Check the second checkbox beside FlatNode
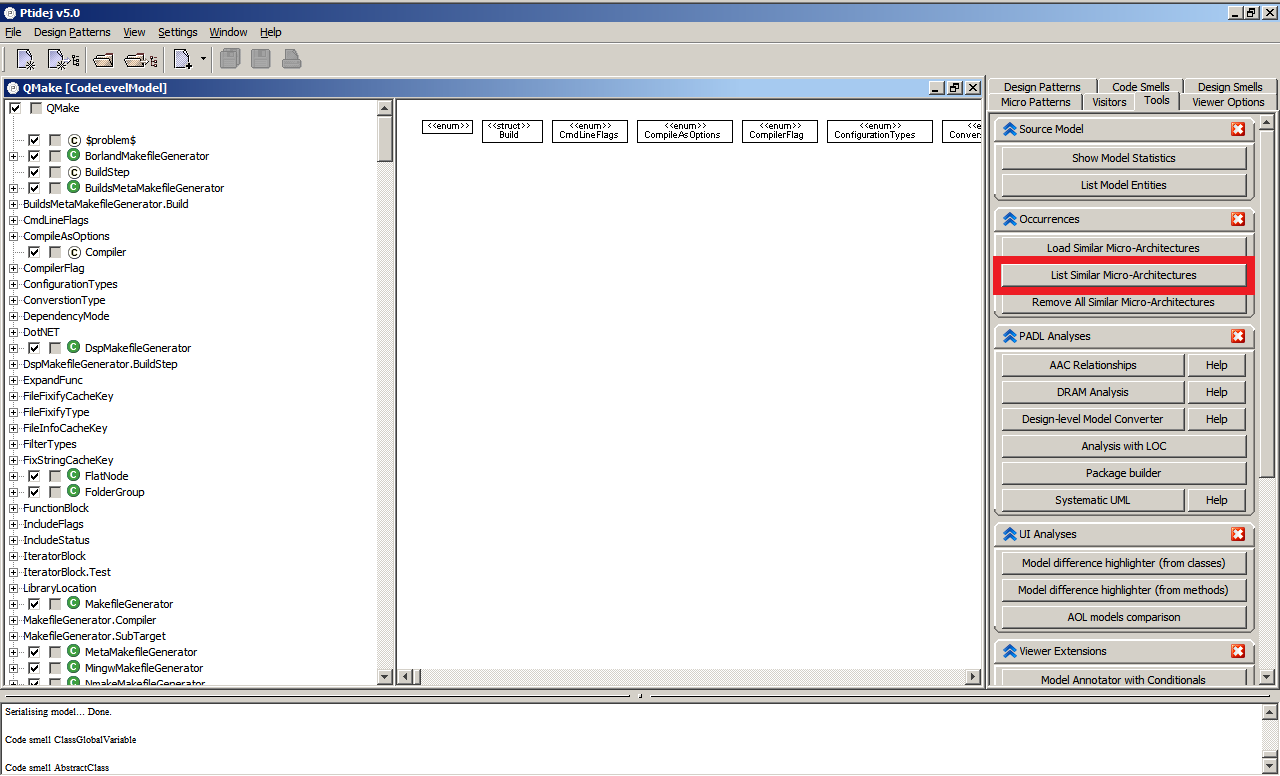 coord(55,475)
